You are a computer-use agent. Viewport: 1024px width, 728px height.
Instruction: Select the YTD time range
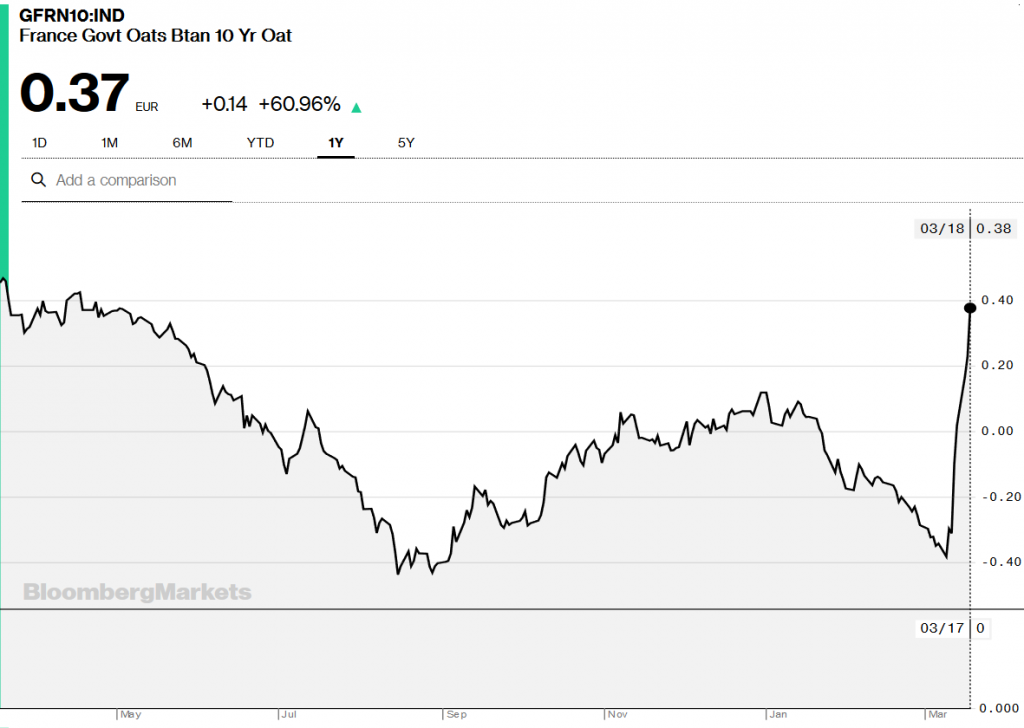[260, 143]
